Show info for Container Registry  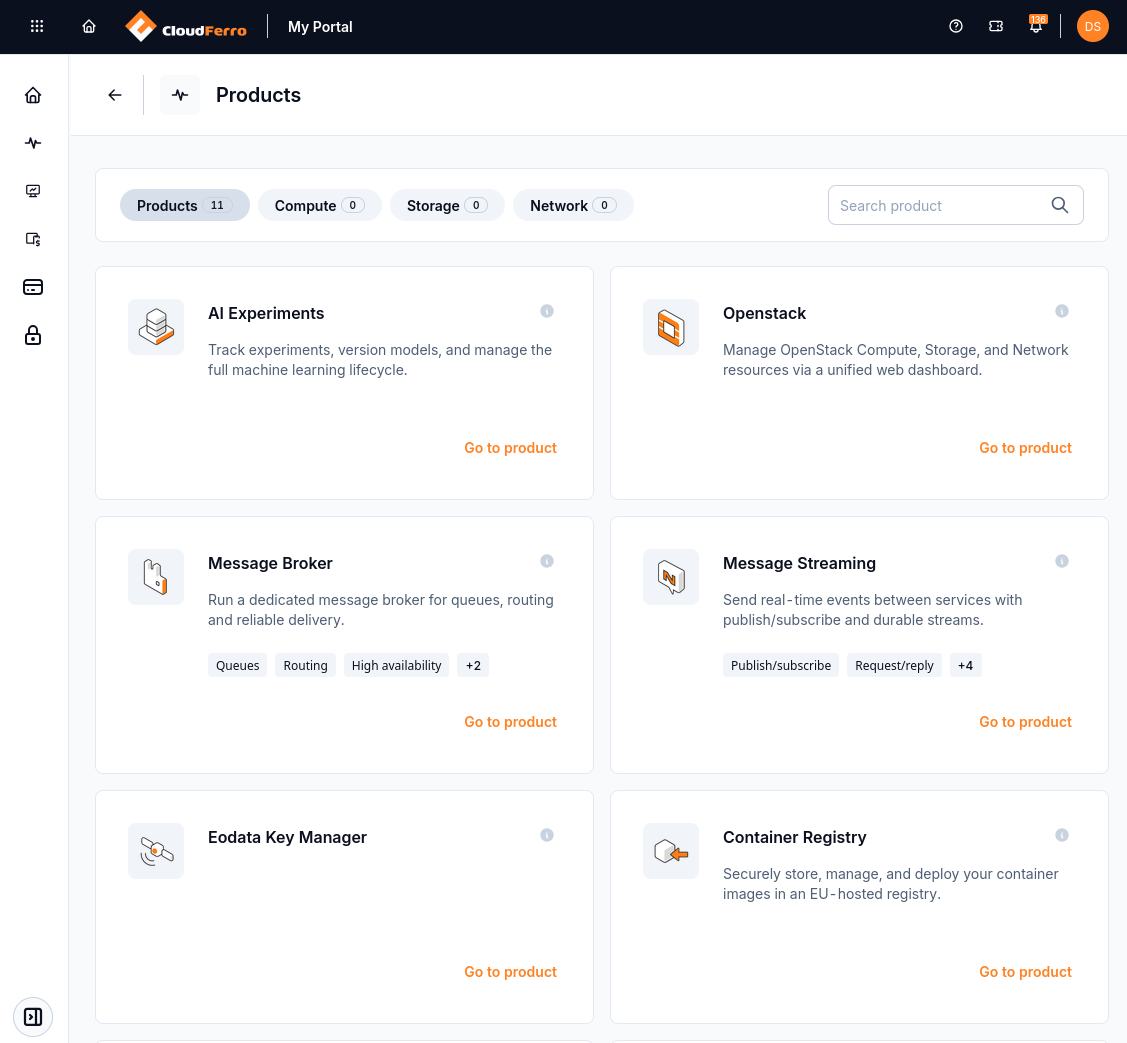(x=1062, y=835)
